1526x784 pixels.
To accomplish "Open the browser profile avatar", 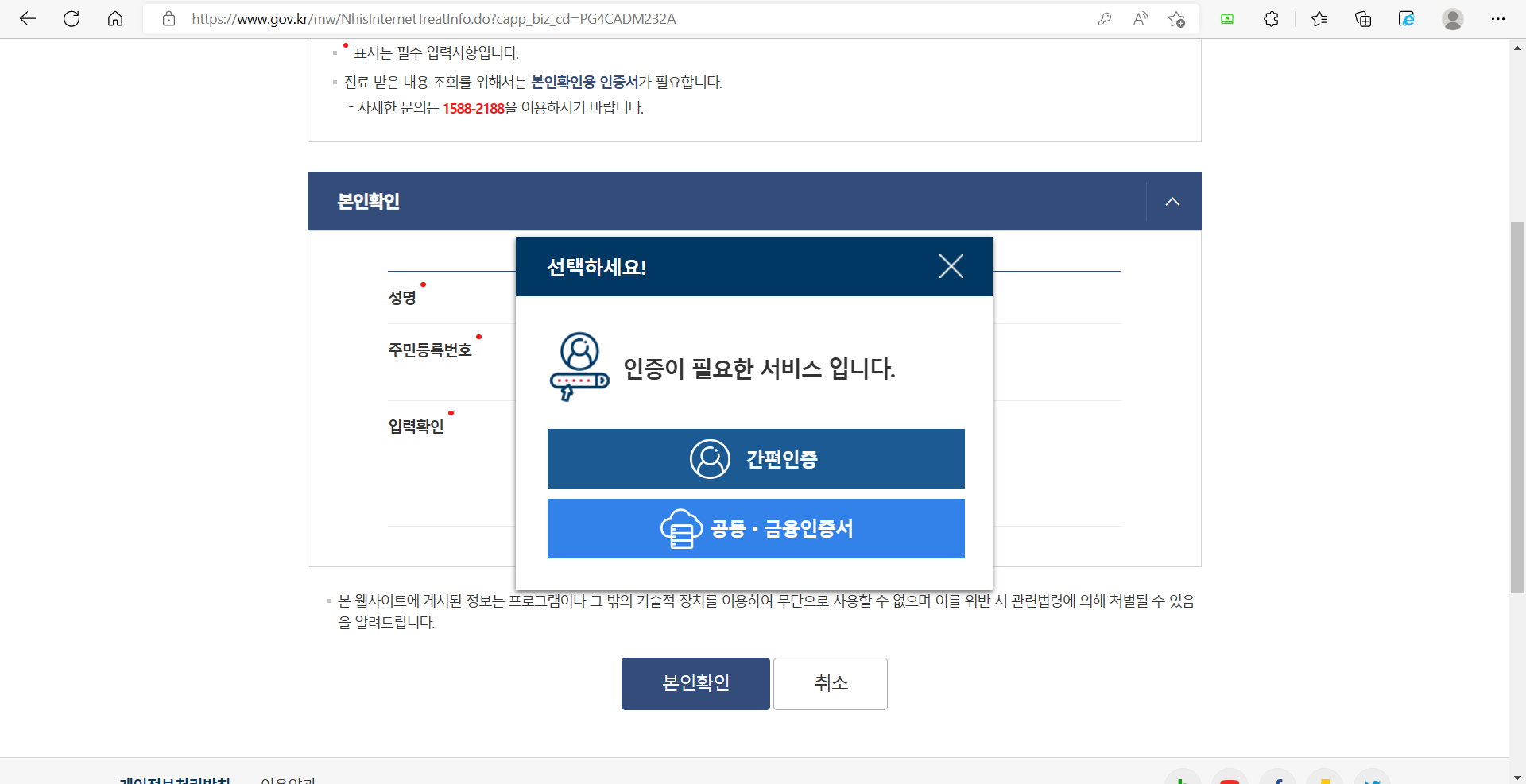I will tap(1453, 18).
